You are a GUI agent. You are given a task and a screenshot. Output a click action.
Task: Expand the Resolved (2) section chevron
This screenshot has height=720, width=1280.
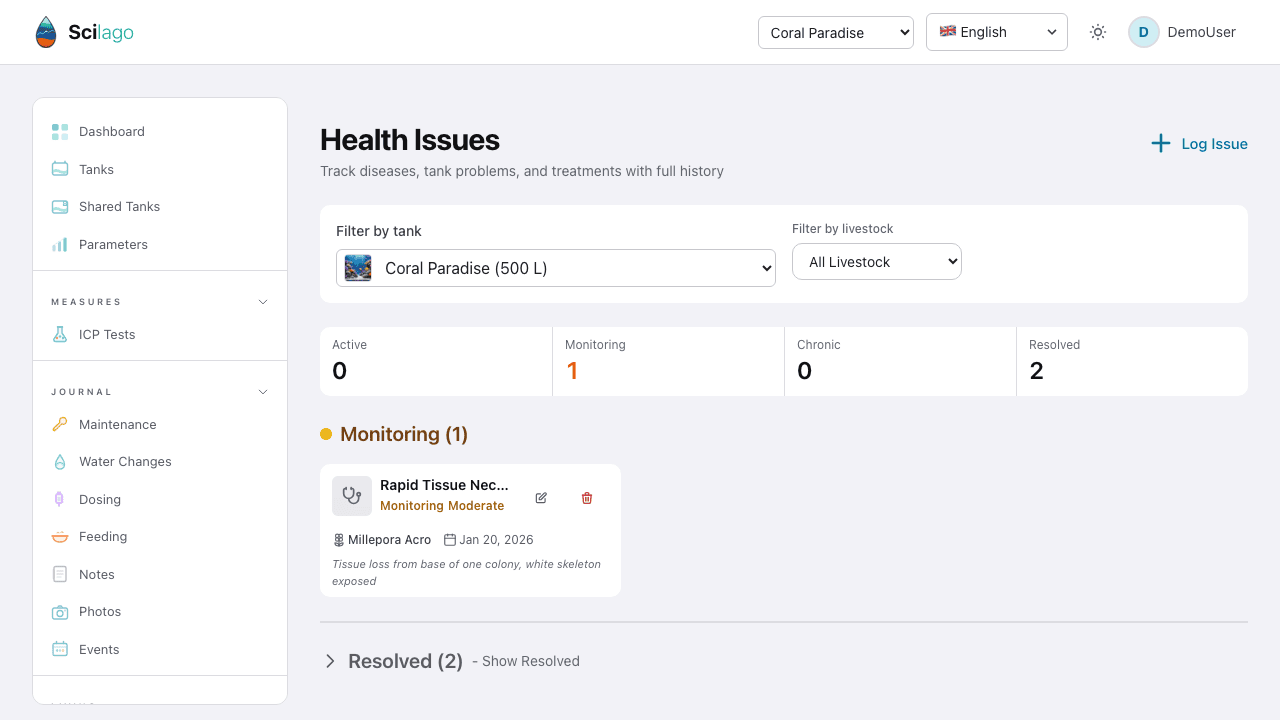click(x=330, y=661)
